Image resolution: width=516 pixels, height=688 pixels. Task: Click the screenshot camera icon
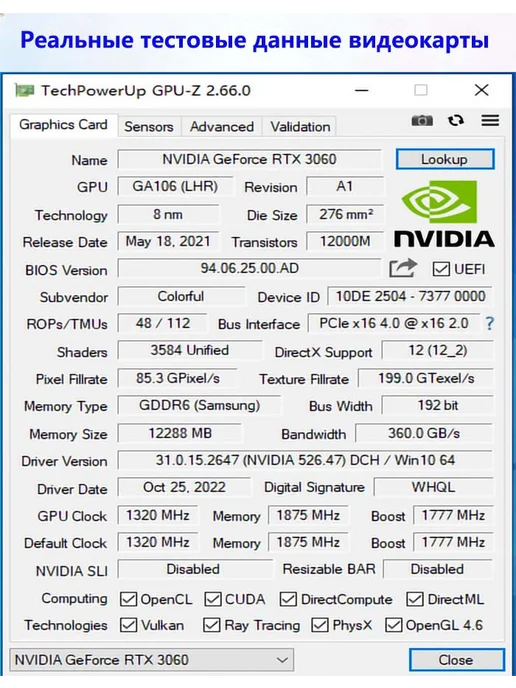(x=422, y=120)
